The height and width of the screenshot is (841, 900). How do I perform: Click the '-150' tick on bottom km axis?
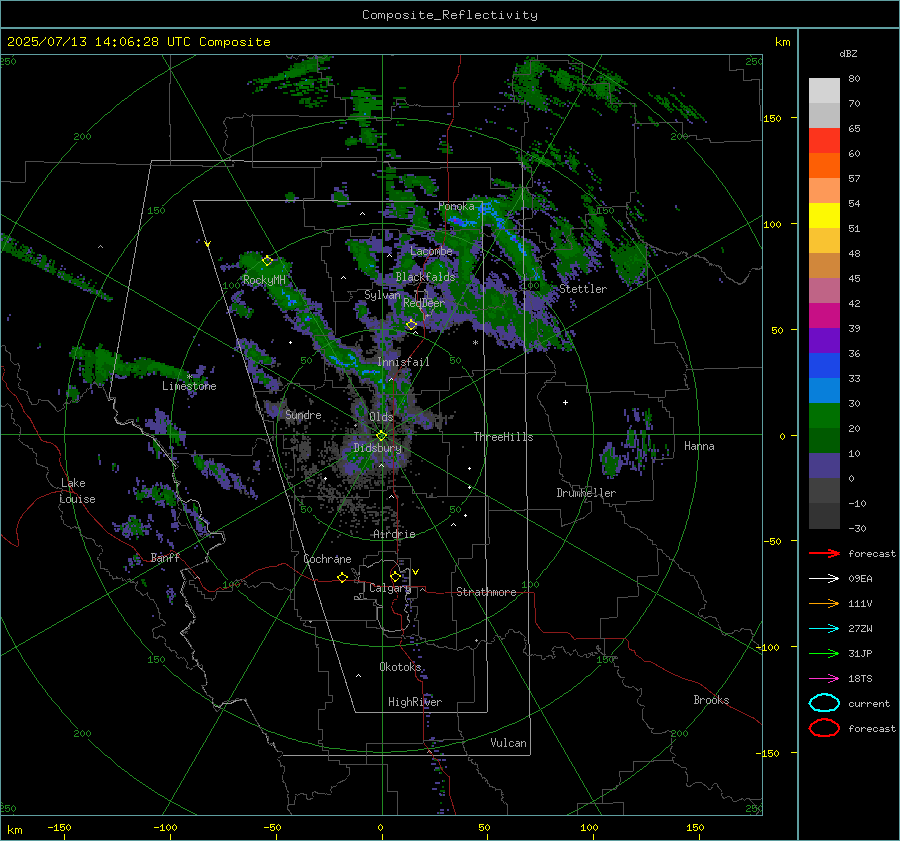(59, 827)
